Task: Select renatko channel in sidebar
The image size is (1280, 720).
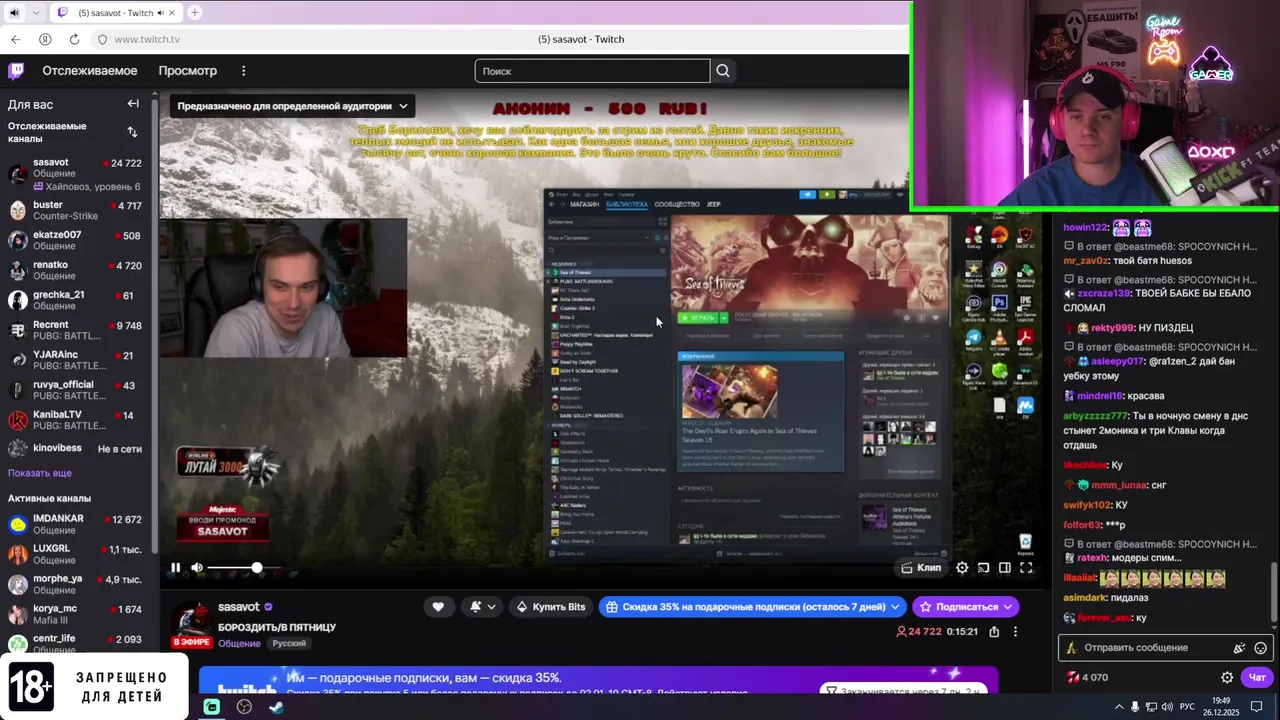Action: click(78, 270)
